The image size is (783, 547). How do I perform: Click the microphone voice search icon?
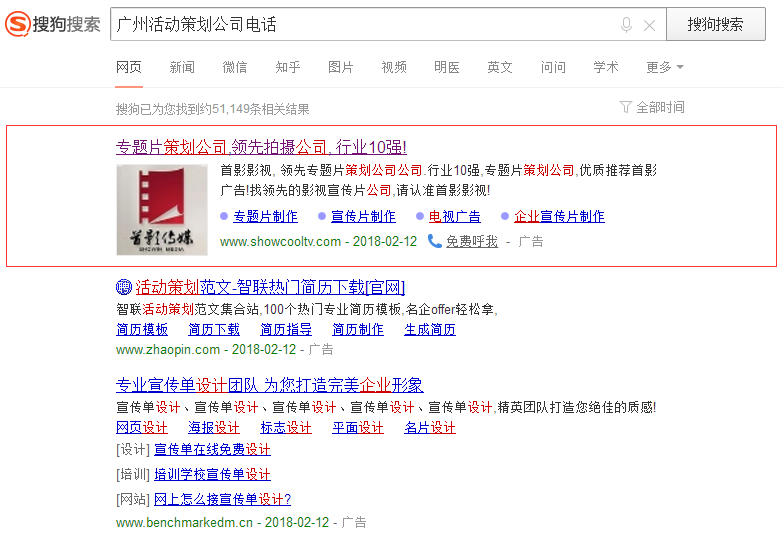[x=627, y=25]
